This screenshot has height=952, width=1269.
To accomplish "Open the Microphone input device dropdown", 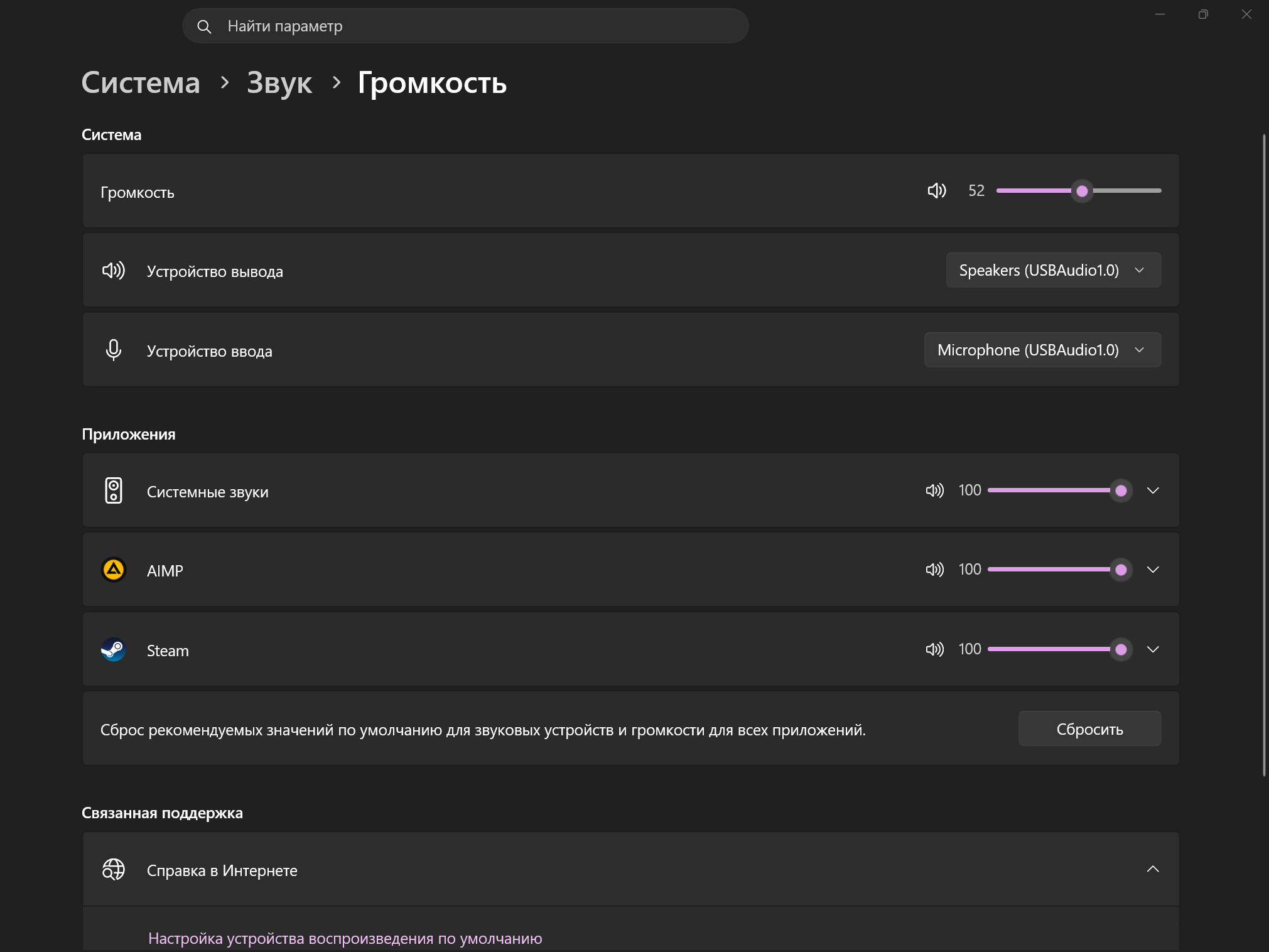I will tap(1042, 350).
